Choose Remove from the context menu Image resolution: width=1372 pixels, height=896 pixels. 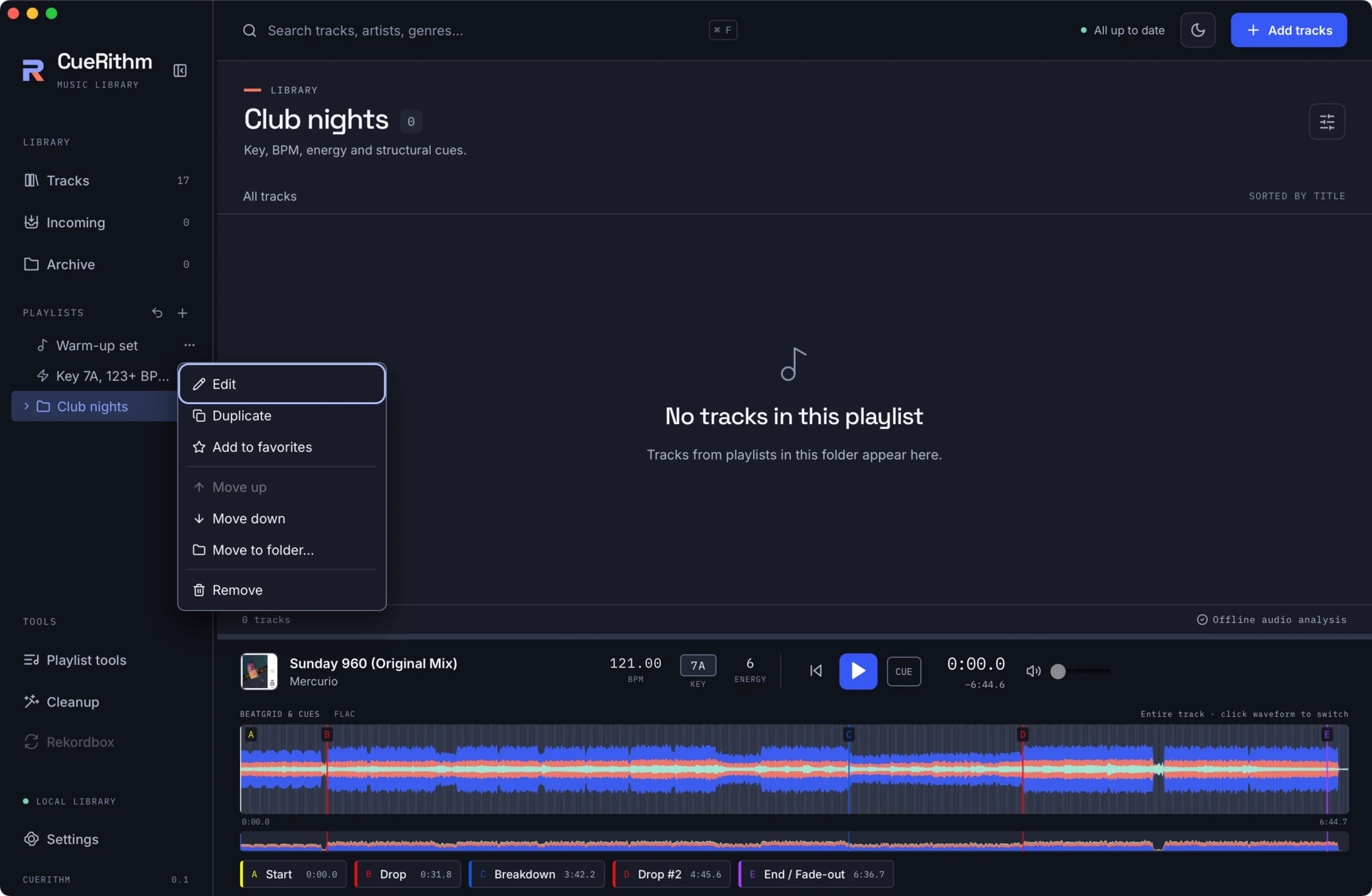[282, 590]
